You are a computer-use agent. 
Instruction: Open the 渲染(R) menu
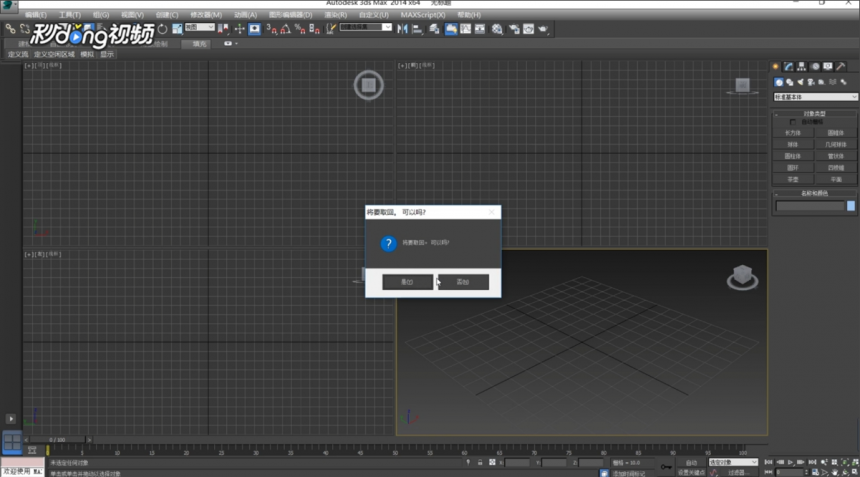(x=336, y=15)
